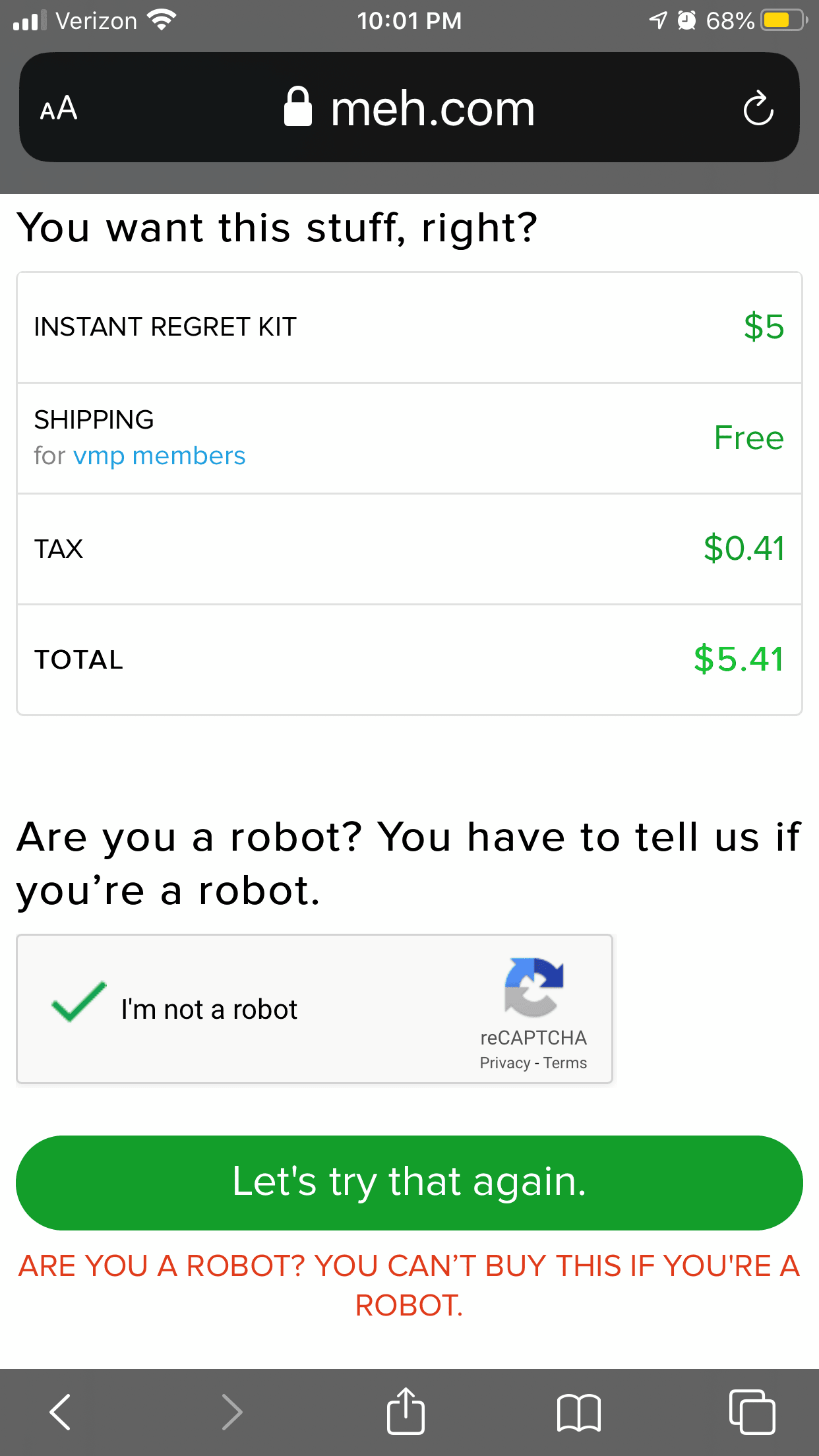Toggle the "I'm not a robot" checkbox
The image size is (819, 1456).
coord(79,1002)
